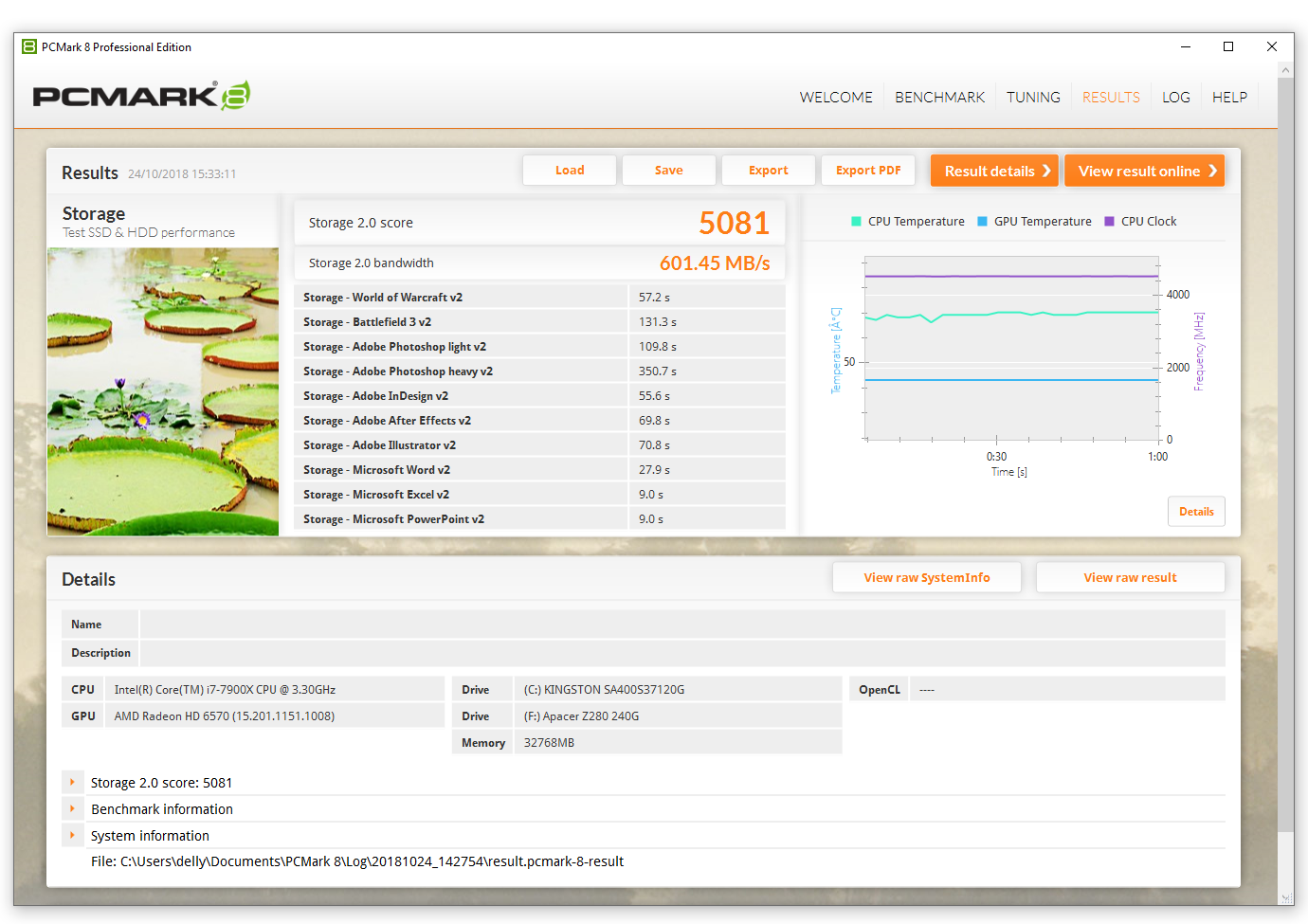1308x924 pixels.
Task: Go to the LOG tab
Action: pos(1176,97)
